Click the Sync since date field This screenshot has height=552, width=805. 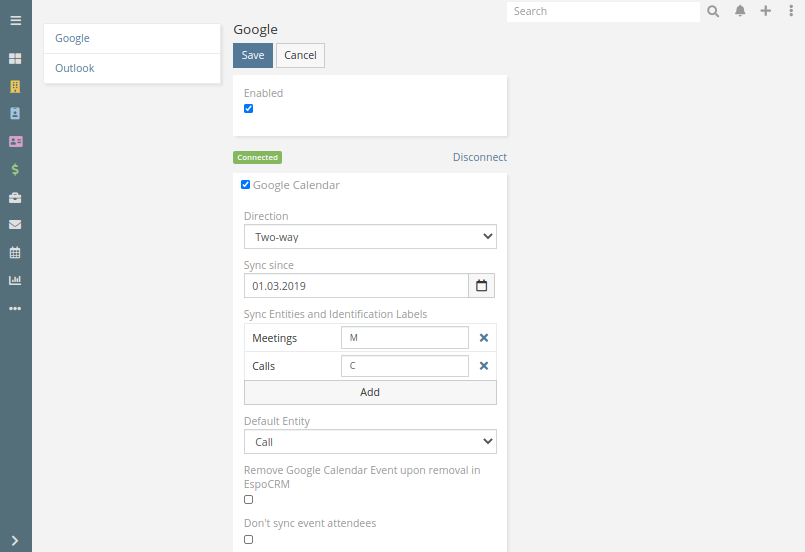[x=356, y=285]
